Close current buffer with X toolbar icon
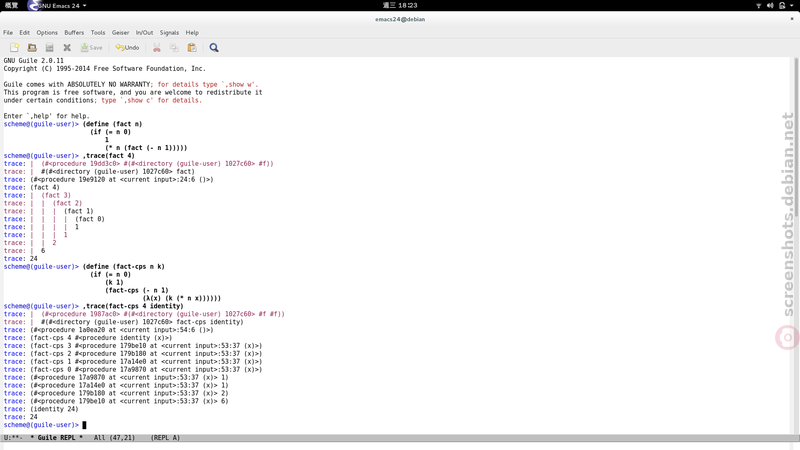 [x=67, y=47]
